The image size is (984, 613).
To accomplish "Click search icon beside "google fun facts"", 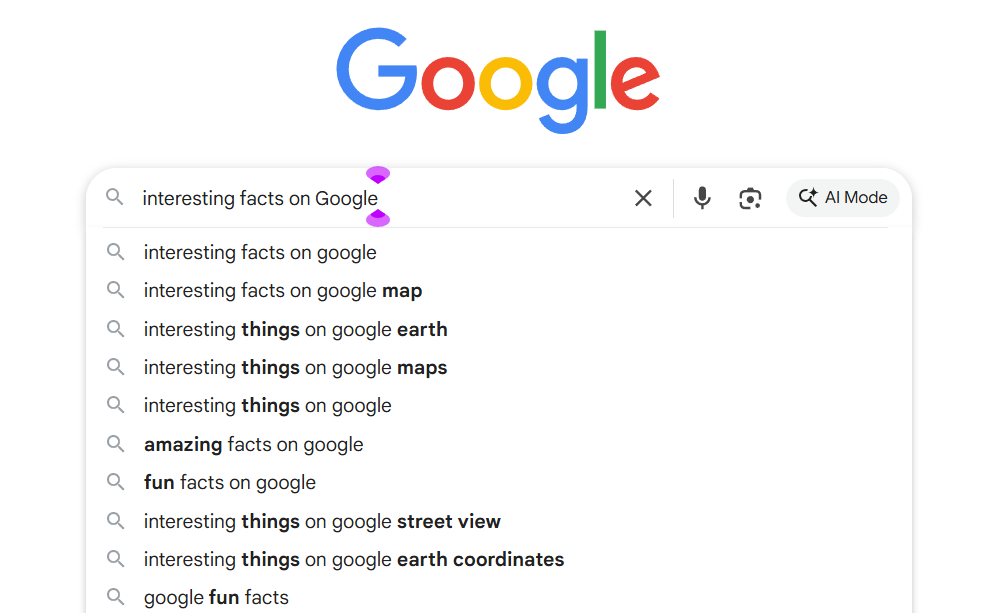I will (116, 597).
